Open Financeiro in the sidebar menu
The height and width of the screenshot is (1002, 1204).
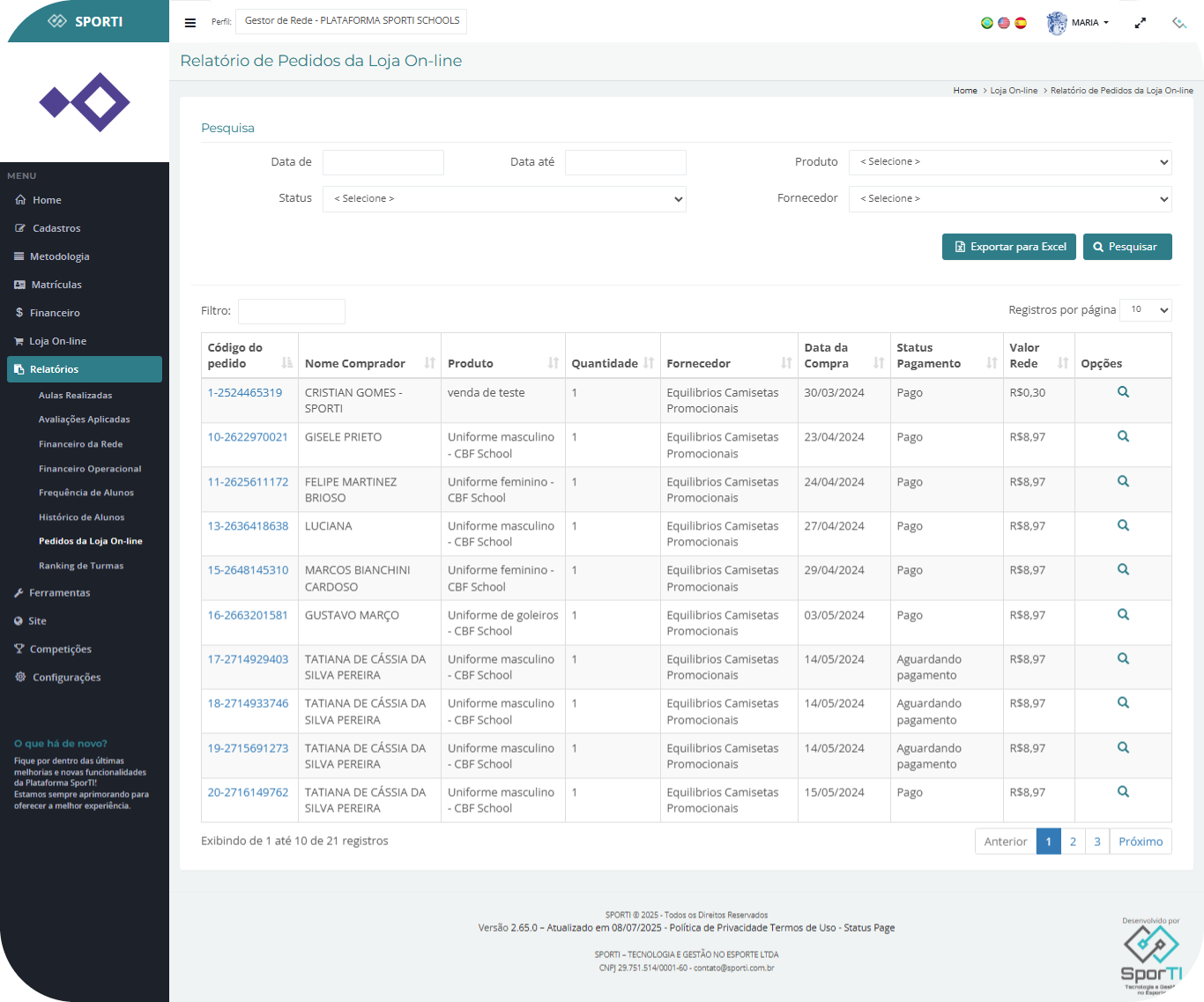pos(55,313)
